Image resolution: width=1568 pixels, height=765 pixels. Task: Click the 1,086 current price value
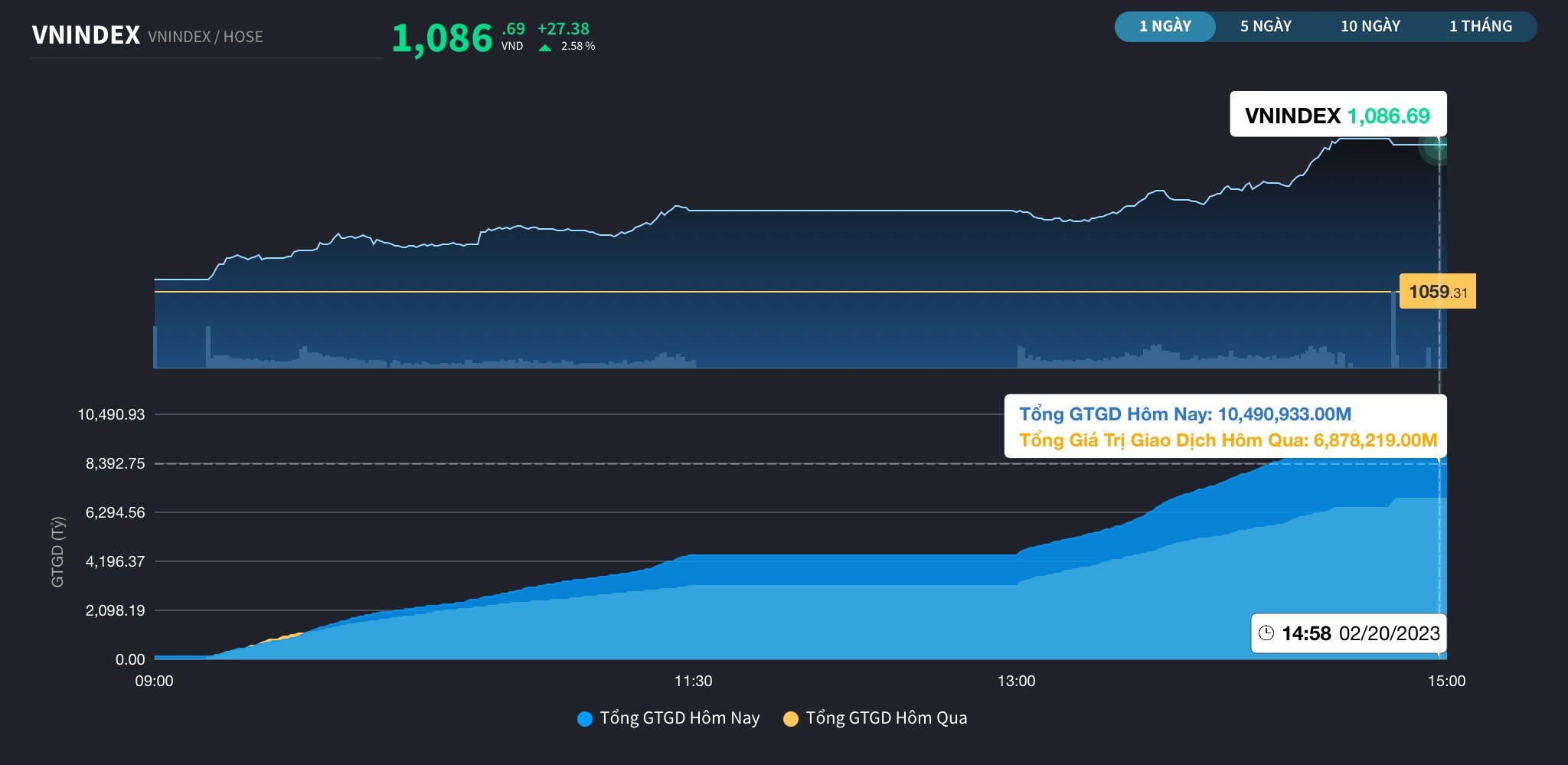tap(442, 38)
